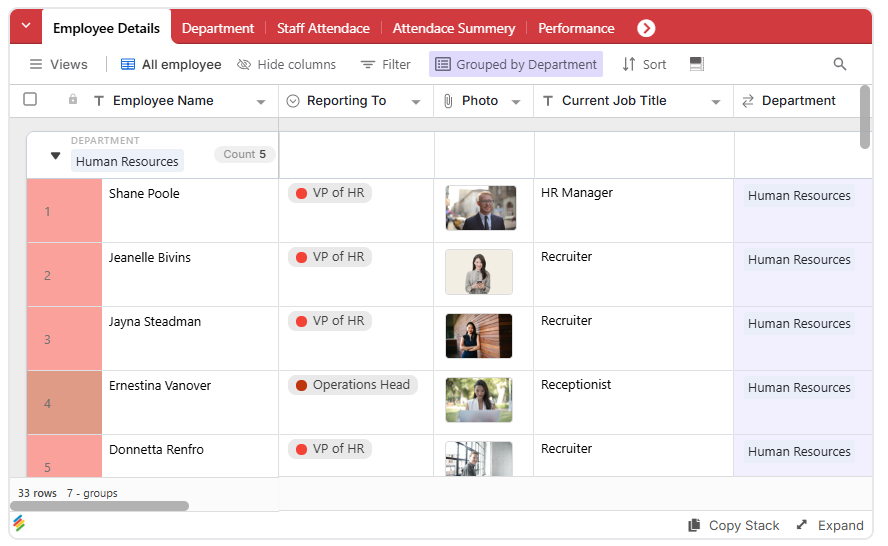Click the row number 3 colored cell
Image resolution: width=888 pixels, height=546 pixels.
coord(64,339)
